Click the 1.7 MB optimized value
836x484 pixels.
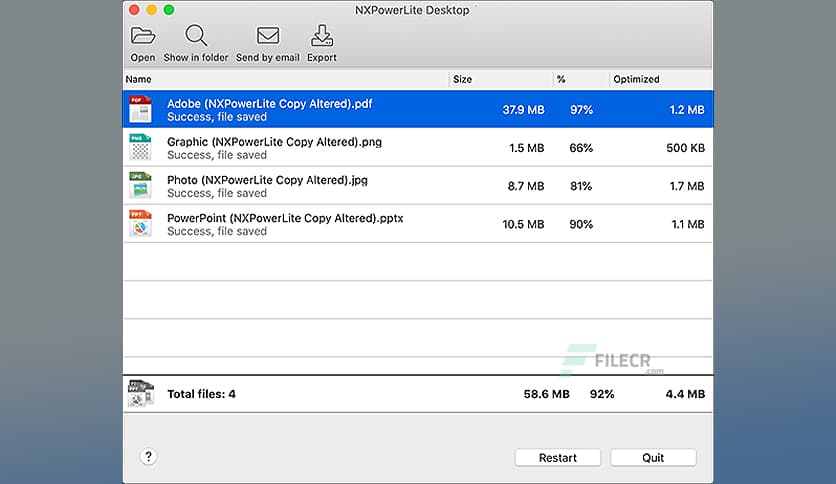click(x=687, y=186)
